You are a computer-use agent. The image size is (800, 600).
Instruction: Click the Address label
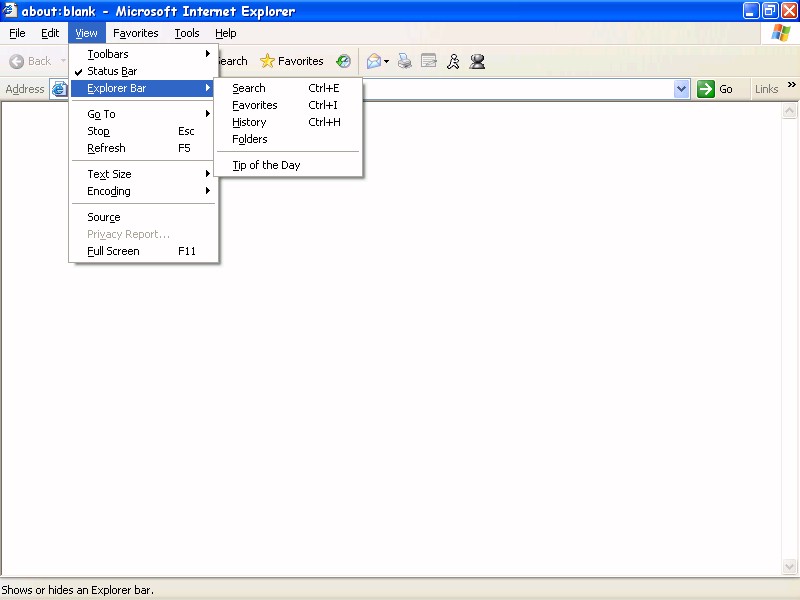(x=24, y=89)
